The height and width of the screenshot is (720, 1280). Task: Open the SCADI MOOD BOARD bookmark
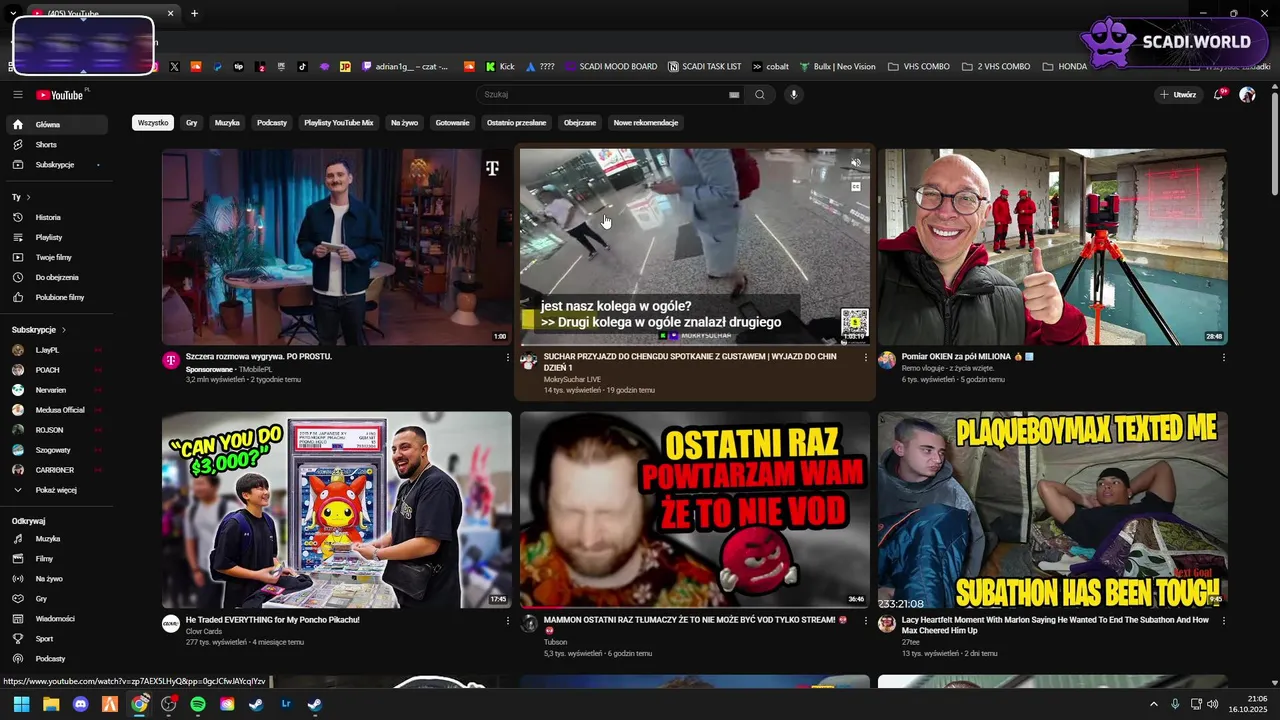(x=610, y=67)
